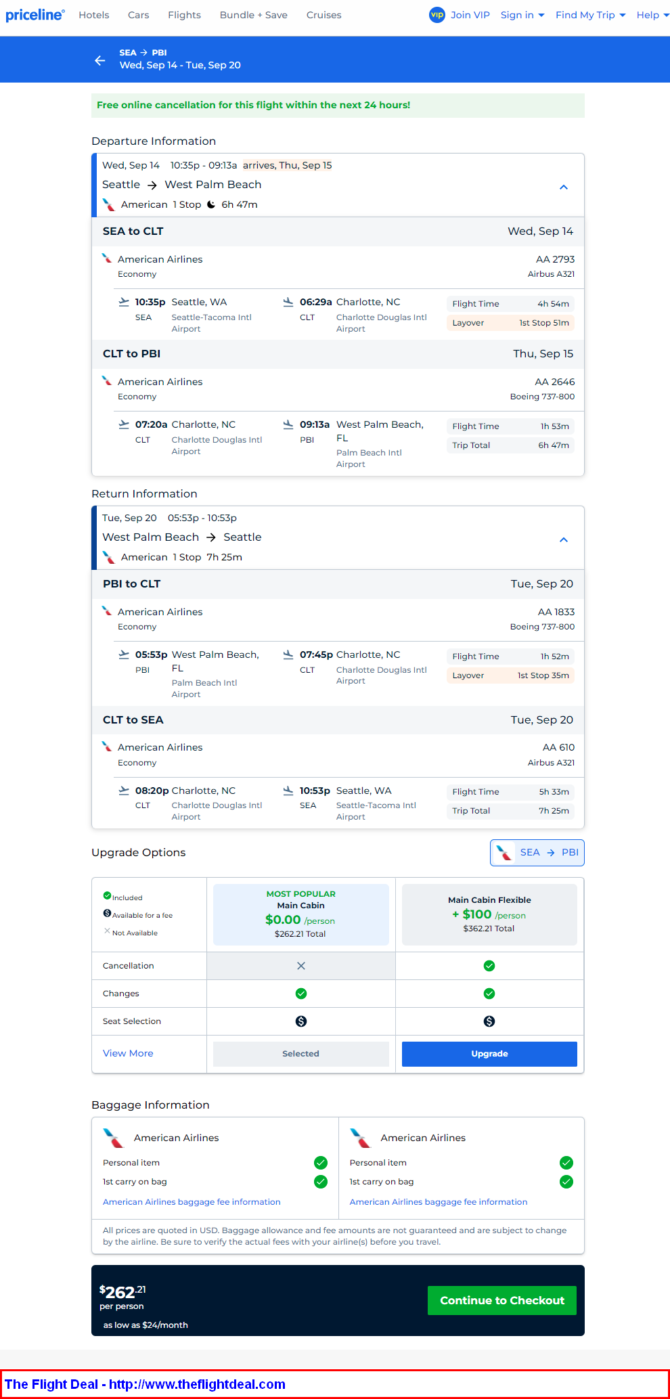
Task: Open the Help dropdown
Action: [x=652, y=15]
